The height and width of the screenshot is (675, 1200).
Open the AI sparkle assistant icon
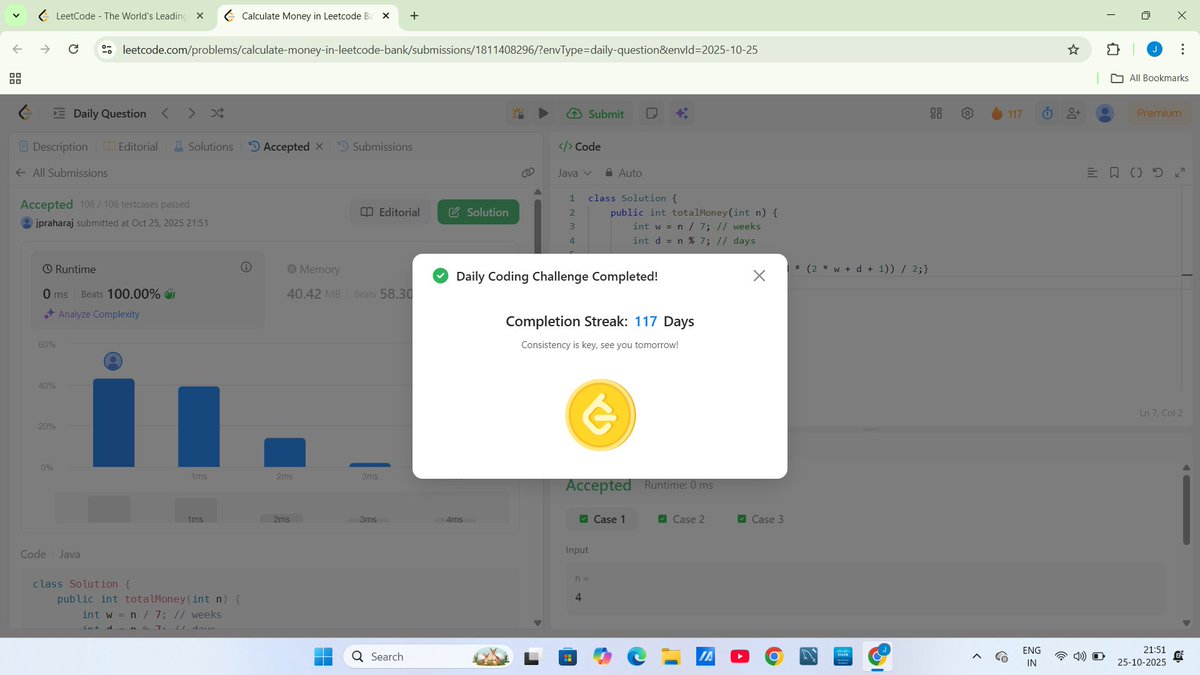point(681,113)
